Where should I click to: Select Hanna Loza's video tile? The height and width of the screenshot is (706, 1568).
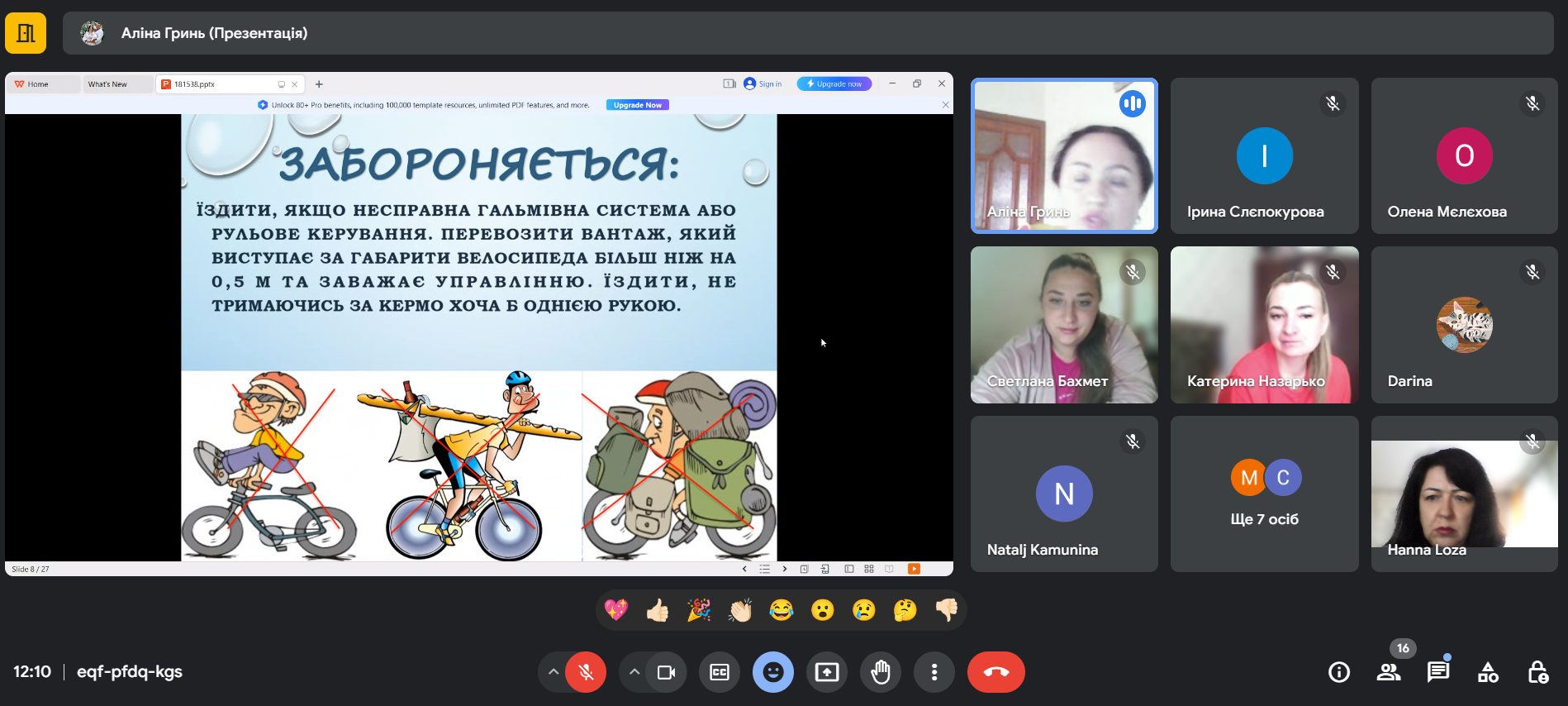pyautogui.click(x=1464, y=494)
